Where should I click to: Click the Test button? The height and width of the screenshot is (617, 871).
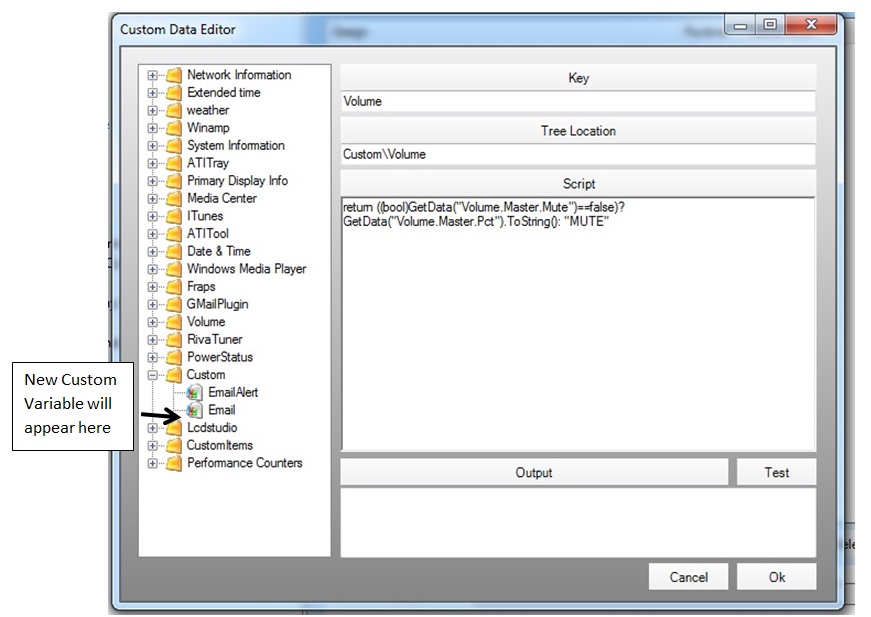click(x=776, y=473)
